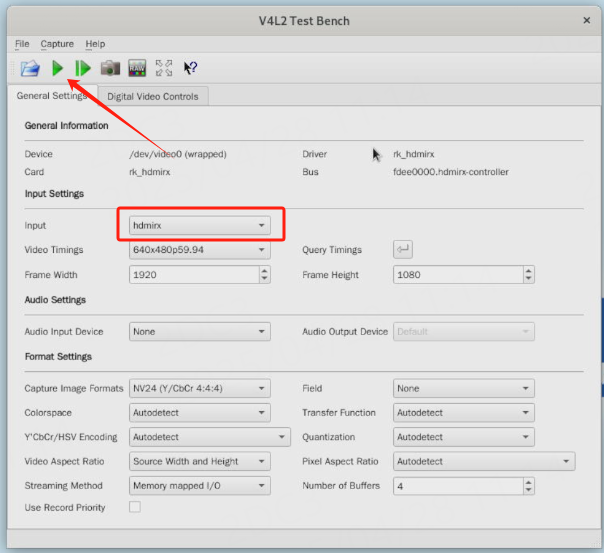Viewport: 604px width, 553px height.
Task: Open the Video Timings dropdown
Action: pyautogui.click(x=200, y=250)
